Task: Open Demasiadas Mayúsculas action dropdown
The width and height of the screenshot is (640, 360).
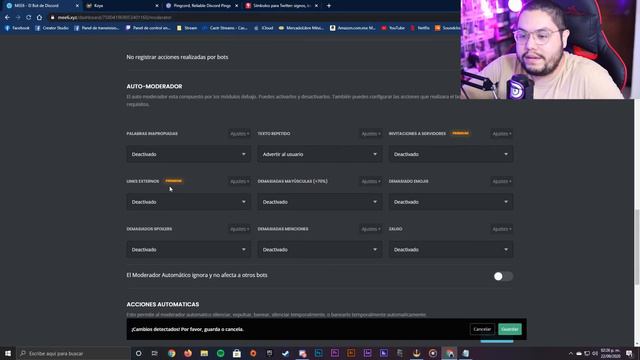Action: click(320, 202)
